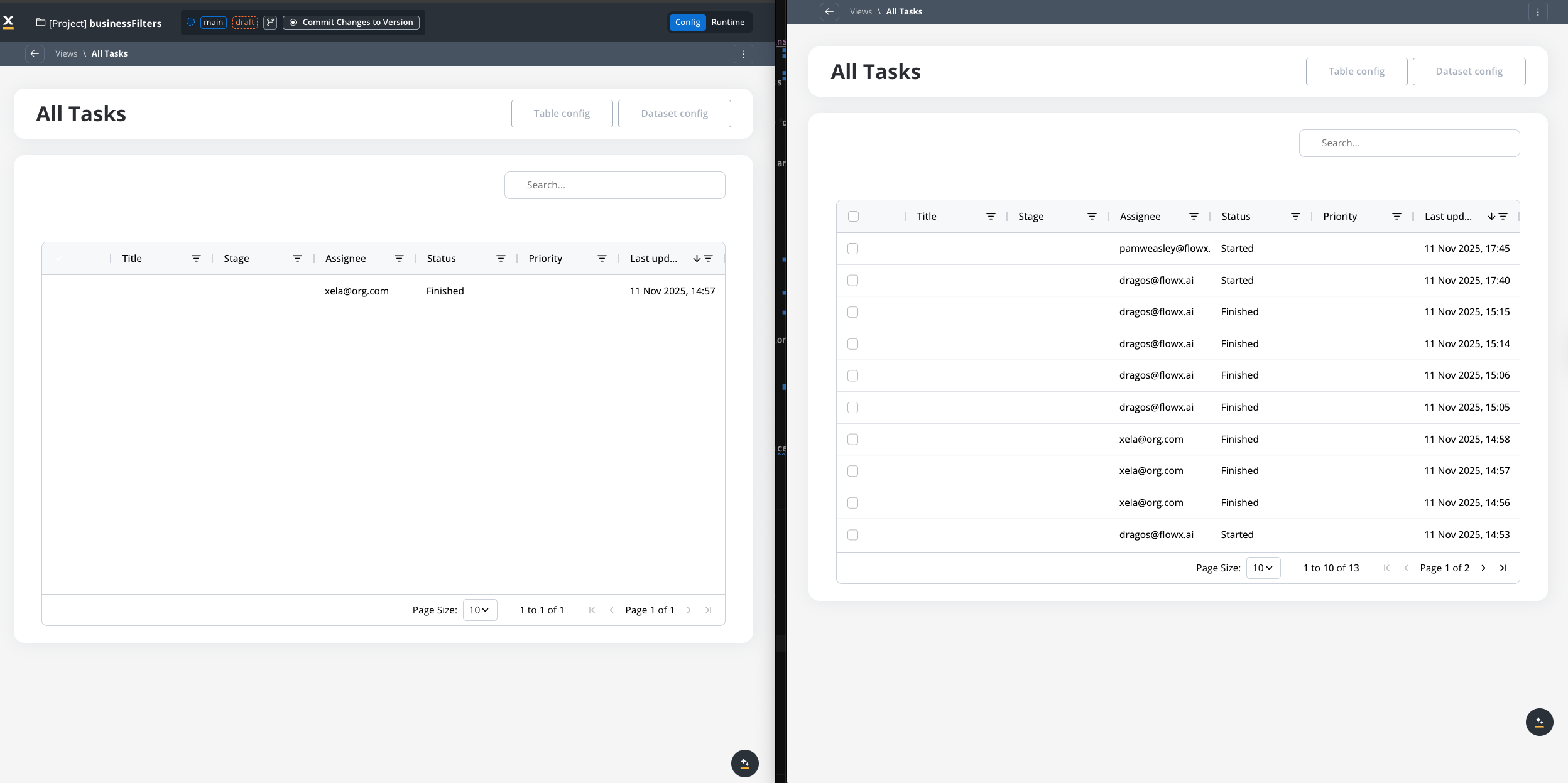1568x783 pixels.
Task: Open Table config for All Tasks
Action: [561, 113]
